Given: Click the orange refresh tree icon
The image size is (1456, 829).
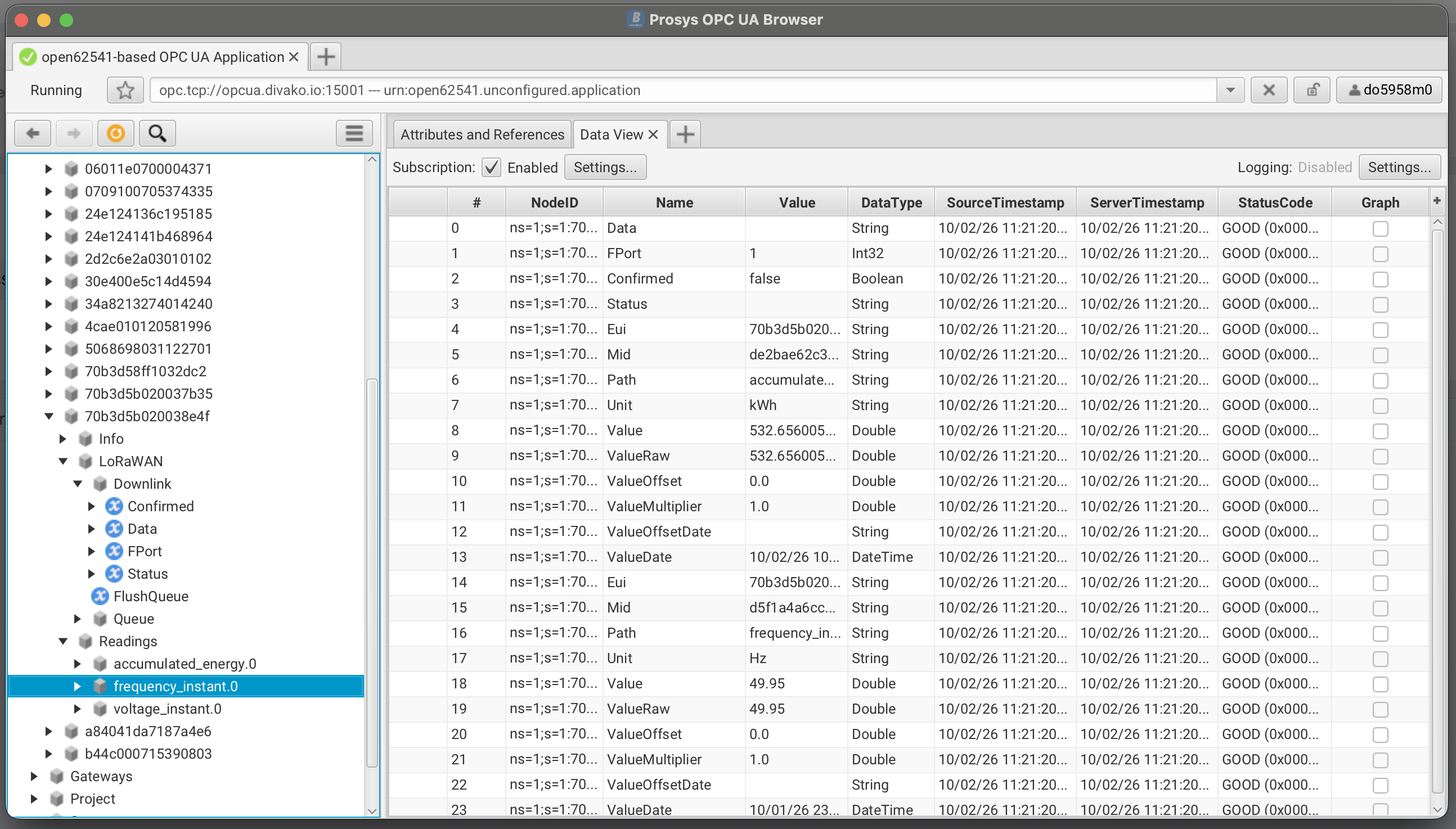Looking at the screenshot, I should click(x=115, y=133).
